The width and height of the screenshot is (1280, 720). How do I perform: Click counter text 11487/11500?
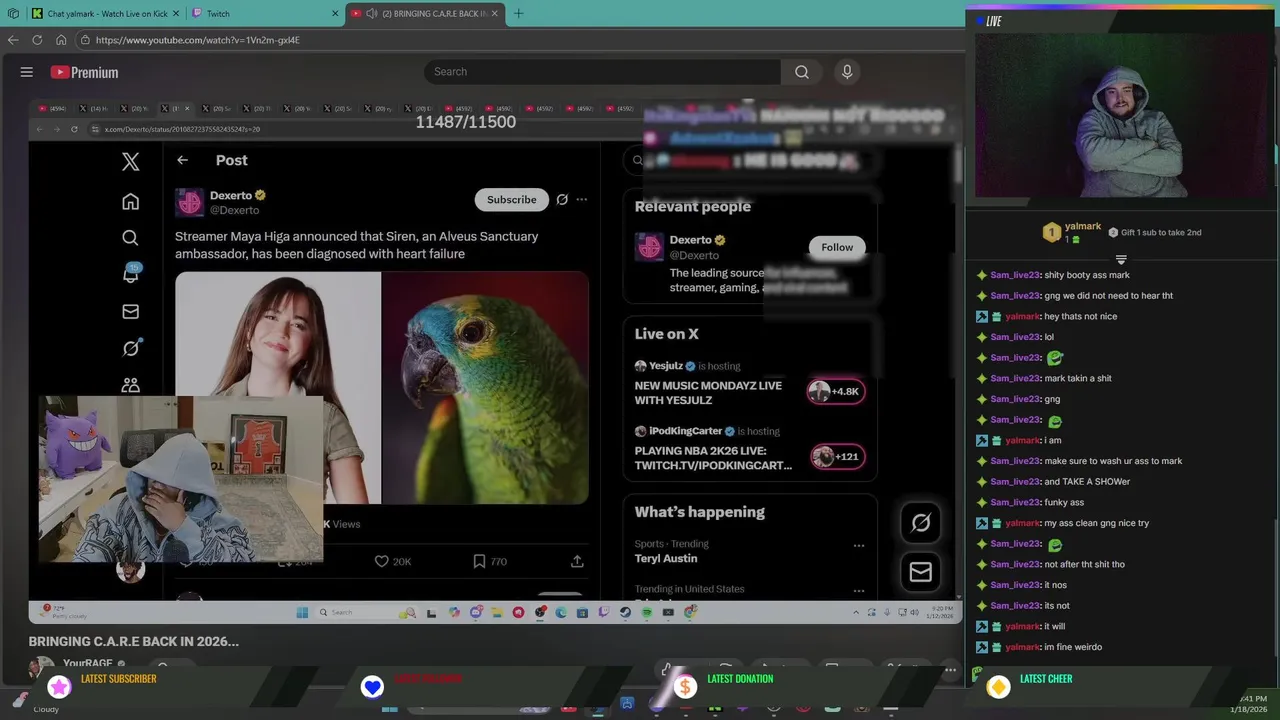466,122
